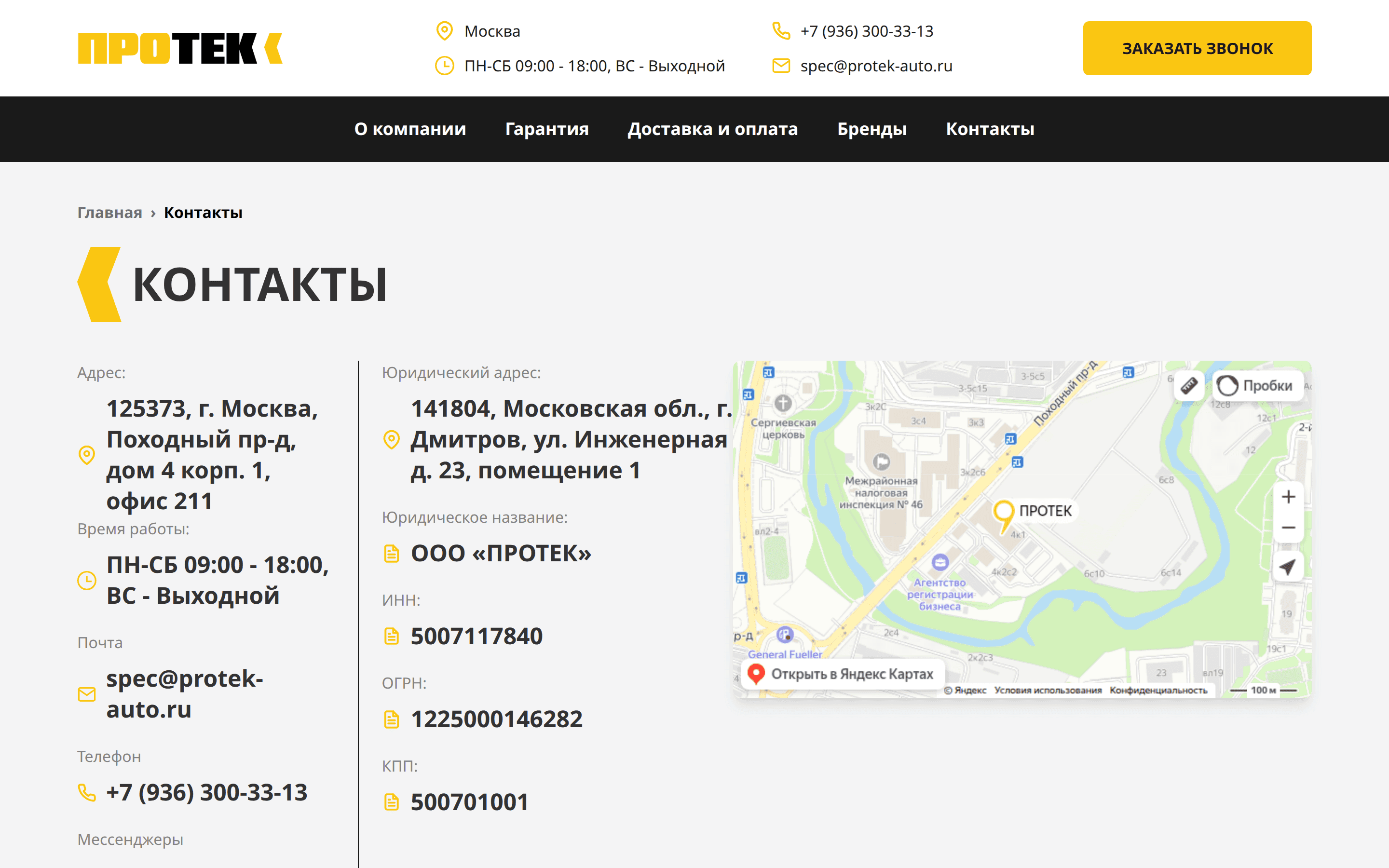
Task: Click the © Яндекс map copyright link
Action: [966, 690]
